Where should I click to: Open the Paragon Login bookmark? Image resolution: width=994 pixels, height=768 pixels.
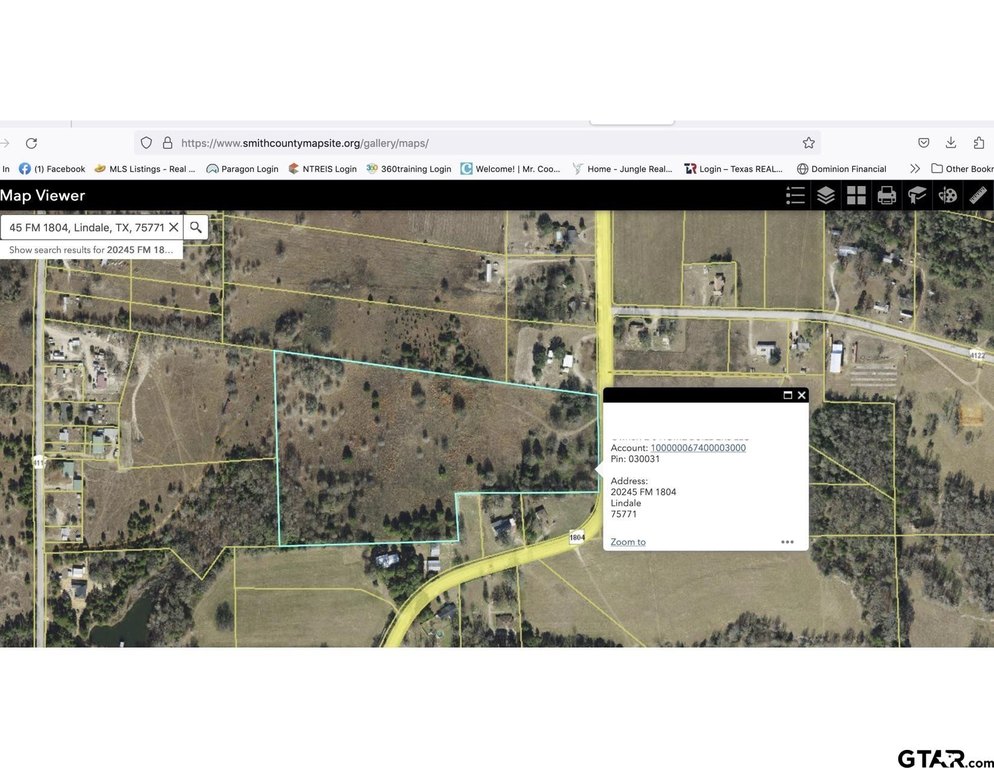(x=243, y=169)
